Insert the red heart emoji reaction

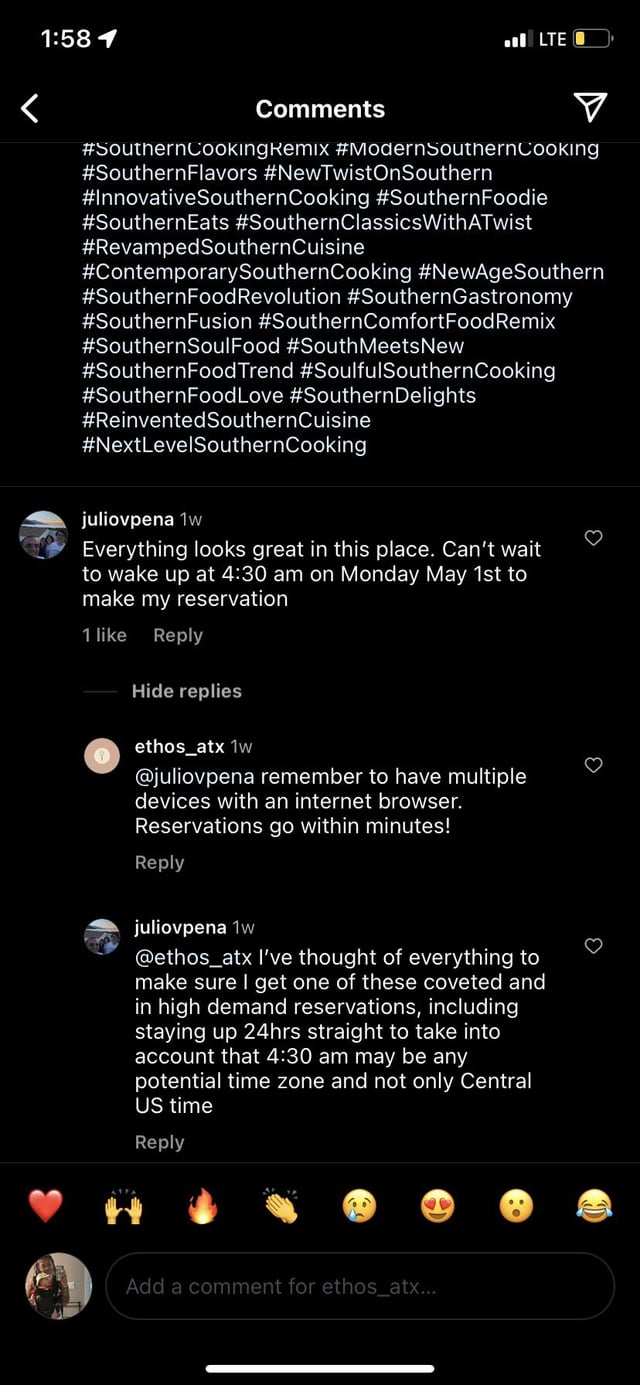(x=45, y=1206)
